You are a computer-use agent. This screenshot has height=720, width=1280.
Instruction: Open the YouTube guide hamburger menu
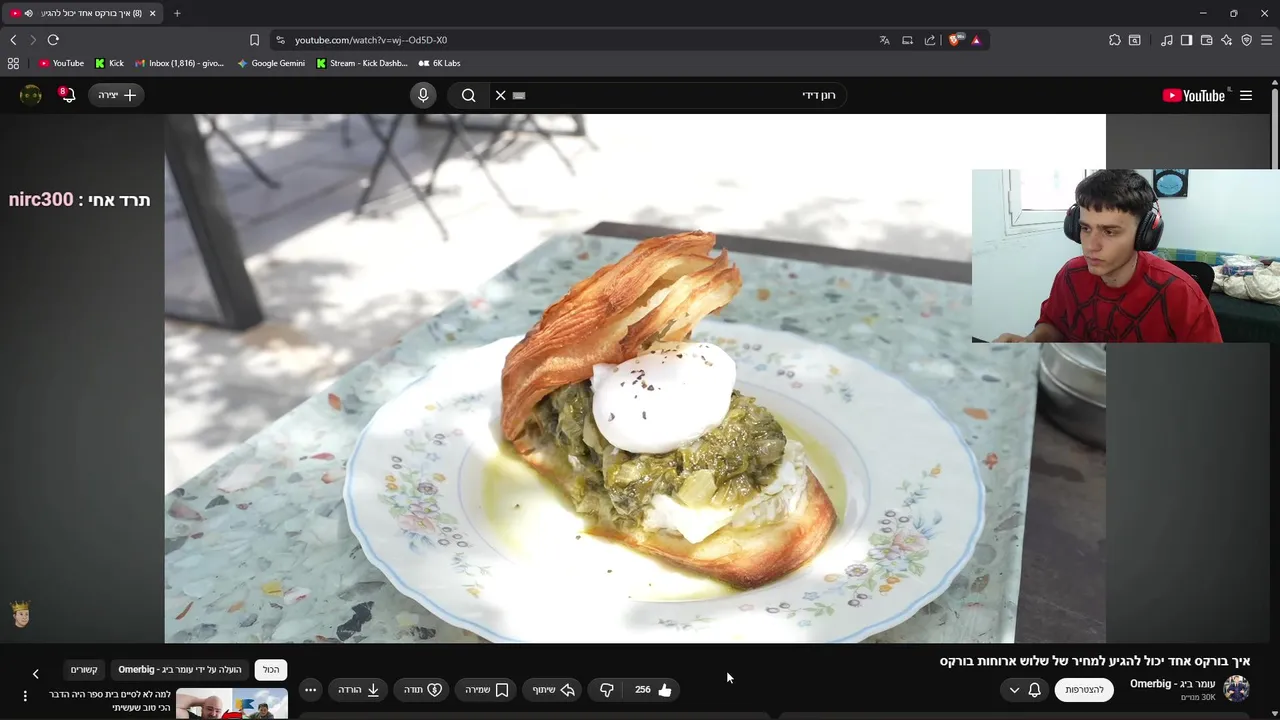click(x=1246, y=95)
